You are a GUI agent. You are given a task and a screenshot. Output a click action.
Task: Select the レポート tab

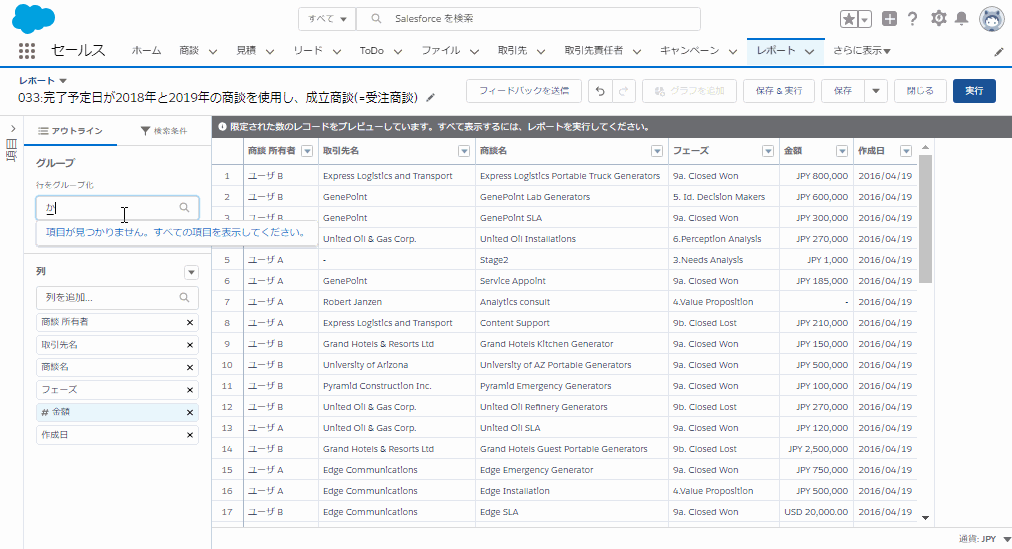point(776,50)
